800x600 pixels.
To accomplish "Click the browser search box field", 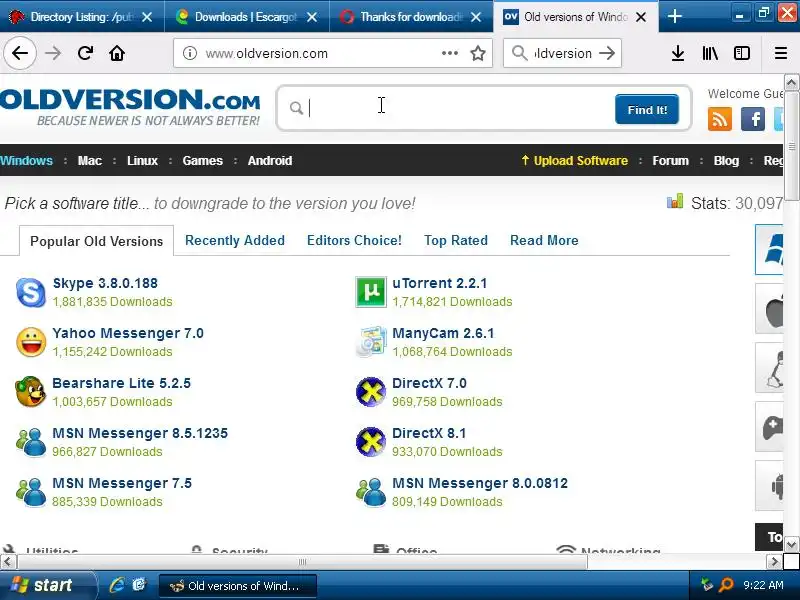I will pyautogui.click(x=563, y=53).
